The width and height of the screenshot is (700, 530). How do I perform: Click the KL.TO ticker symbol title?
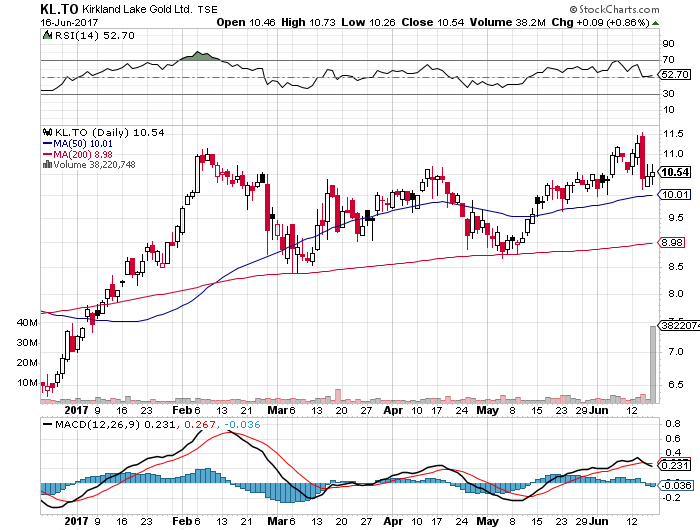pos(59,9)
